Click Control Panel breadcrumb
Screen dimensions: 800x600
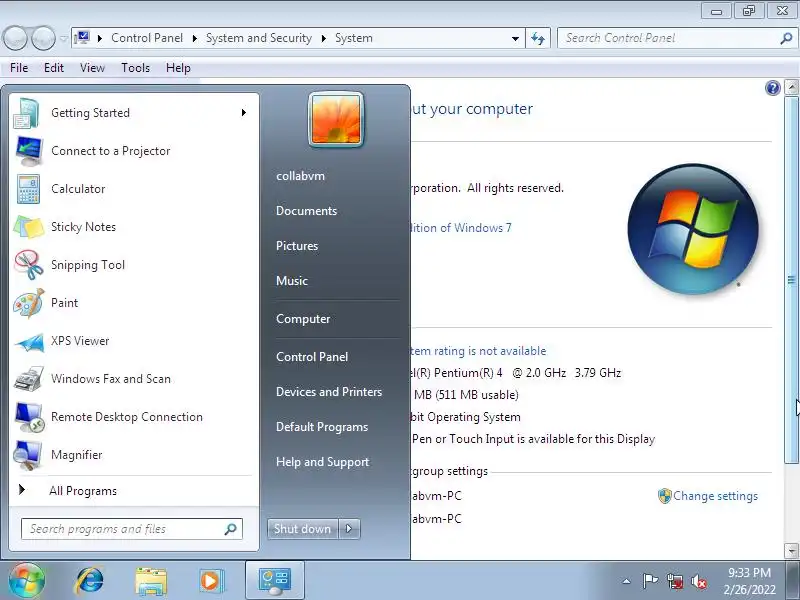pos(147,38)
